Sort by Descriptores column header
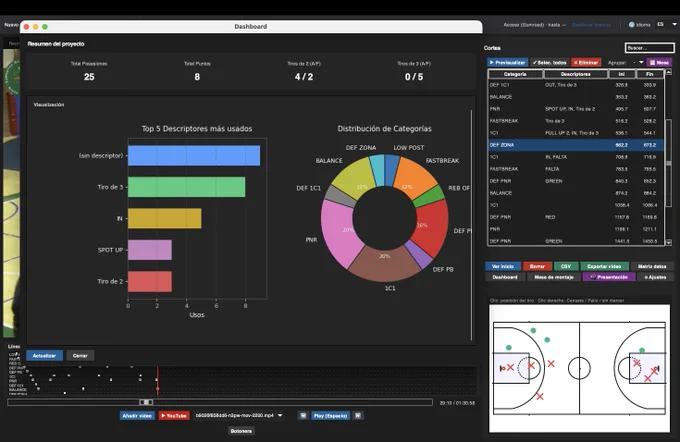The width and height of the screenshot is (680, 442). click(575, 74)
